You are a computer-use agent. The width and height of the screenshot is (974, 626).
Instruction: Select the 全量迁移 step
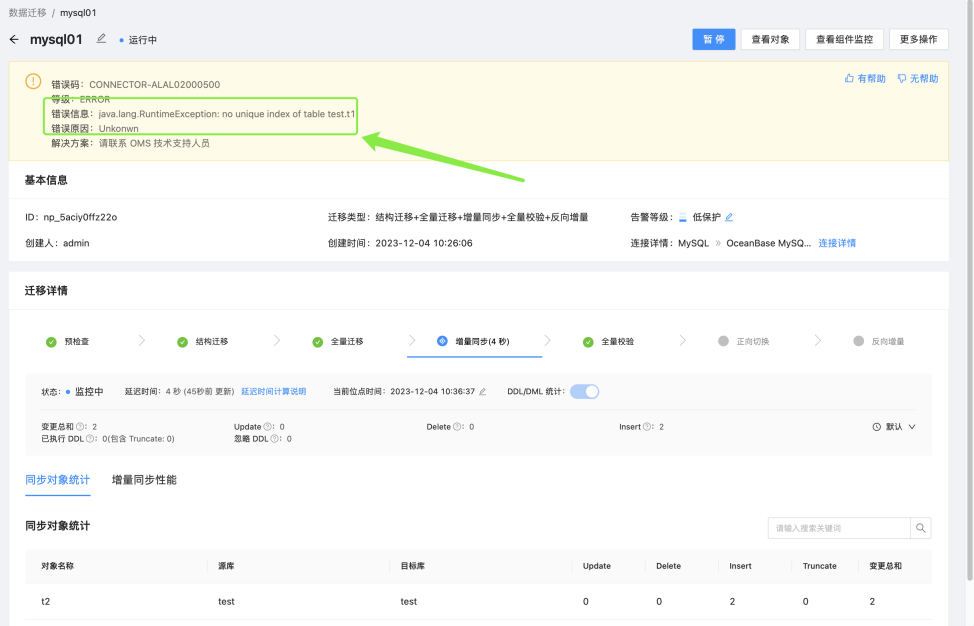[338, 342]
